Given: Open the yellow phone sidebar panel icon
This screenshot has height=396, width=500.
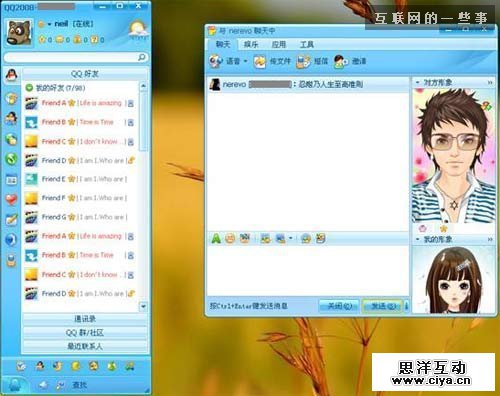Looking at the screenshot, I should 12,98.
